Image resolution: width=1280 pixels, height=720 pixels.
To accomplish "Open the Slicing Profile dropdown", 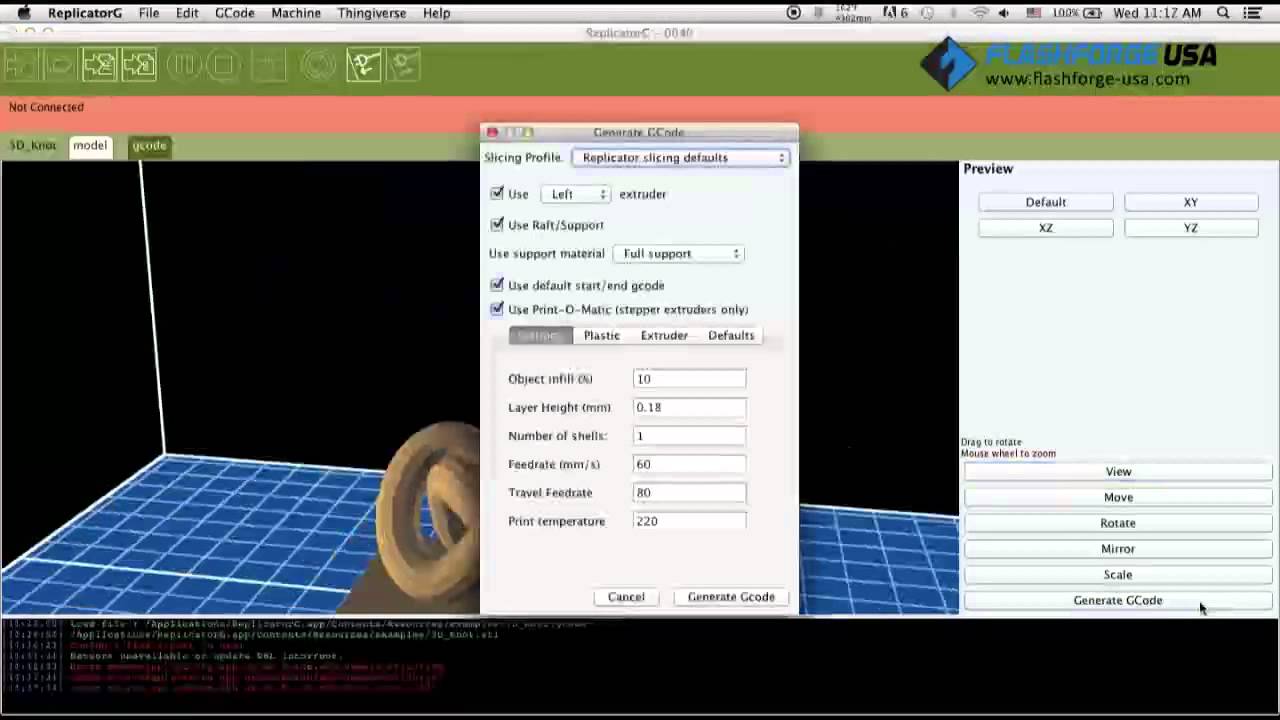I will pyautogui.click(x=681, y=157).
